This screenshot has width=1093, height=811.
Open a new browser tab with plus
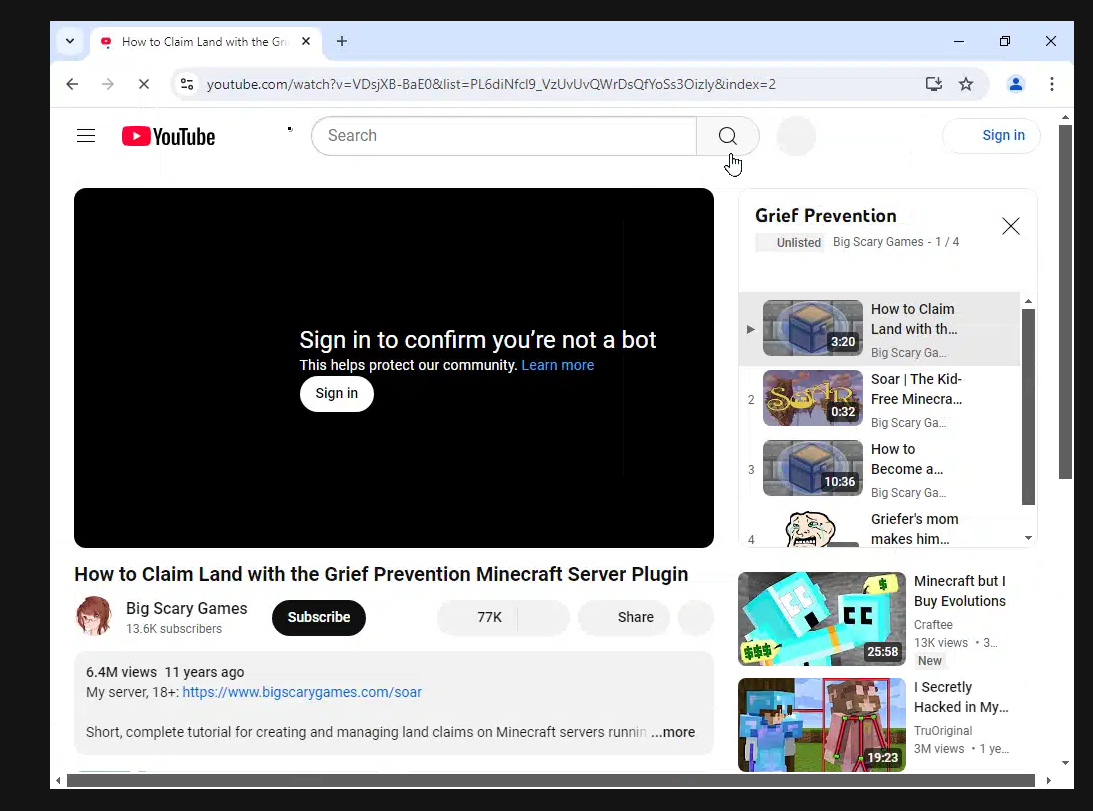[342, 41]
